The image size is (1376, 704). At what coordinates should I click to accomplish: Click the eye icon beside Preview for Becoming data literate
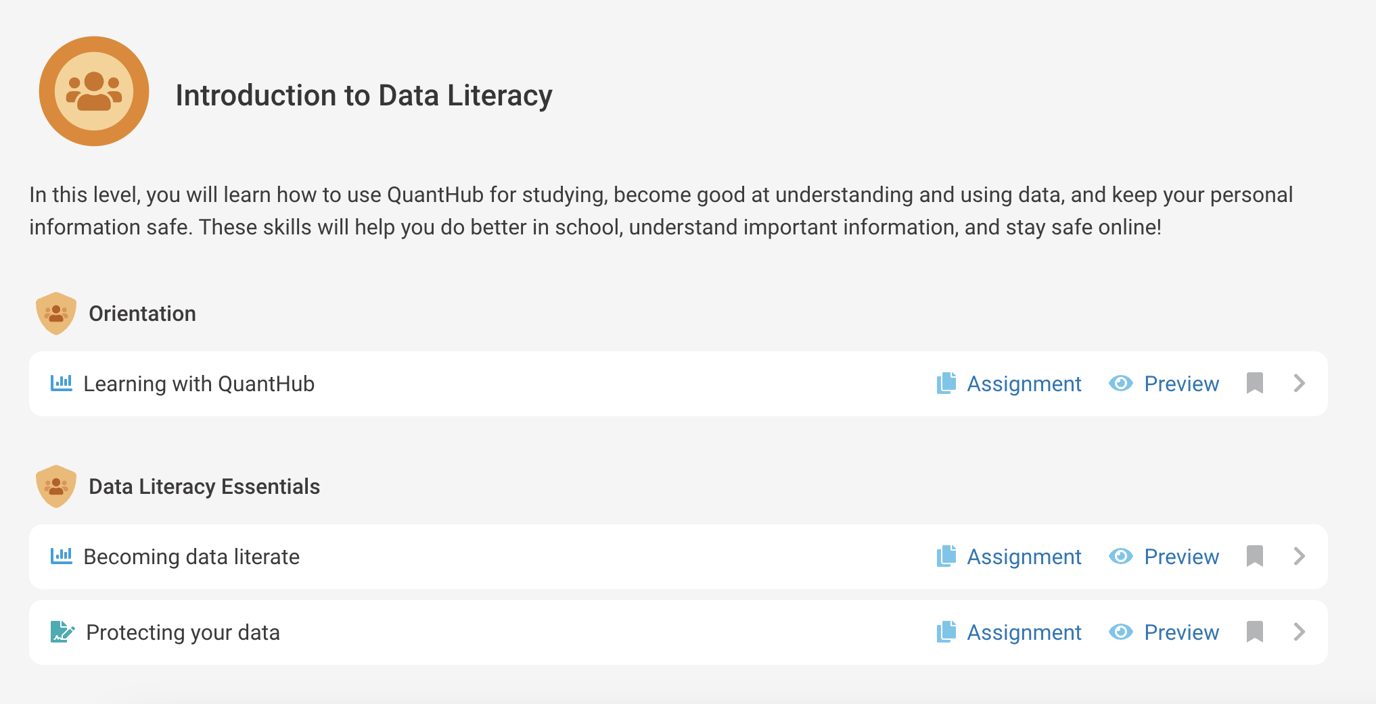coord(1120,556)
